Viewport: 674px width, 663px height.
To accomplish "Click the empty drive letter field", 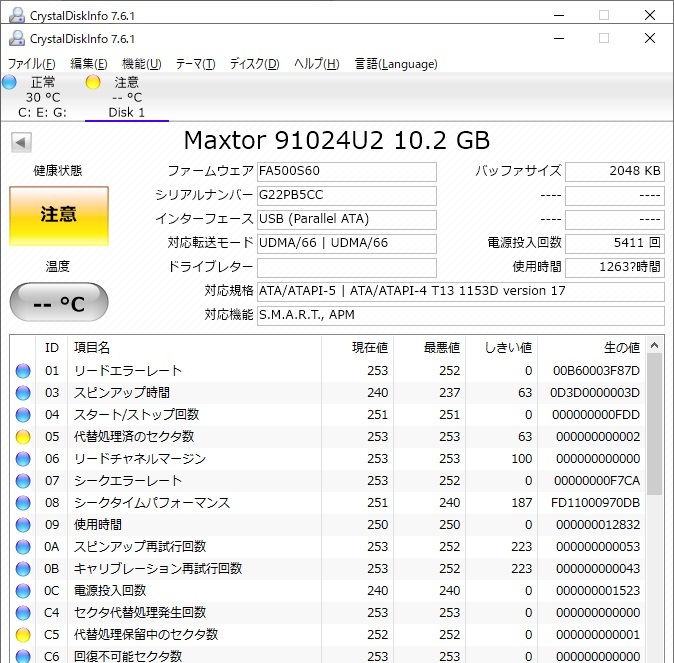I will [x=346, y=268].
